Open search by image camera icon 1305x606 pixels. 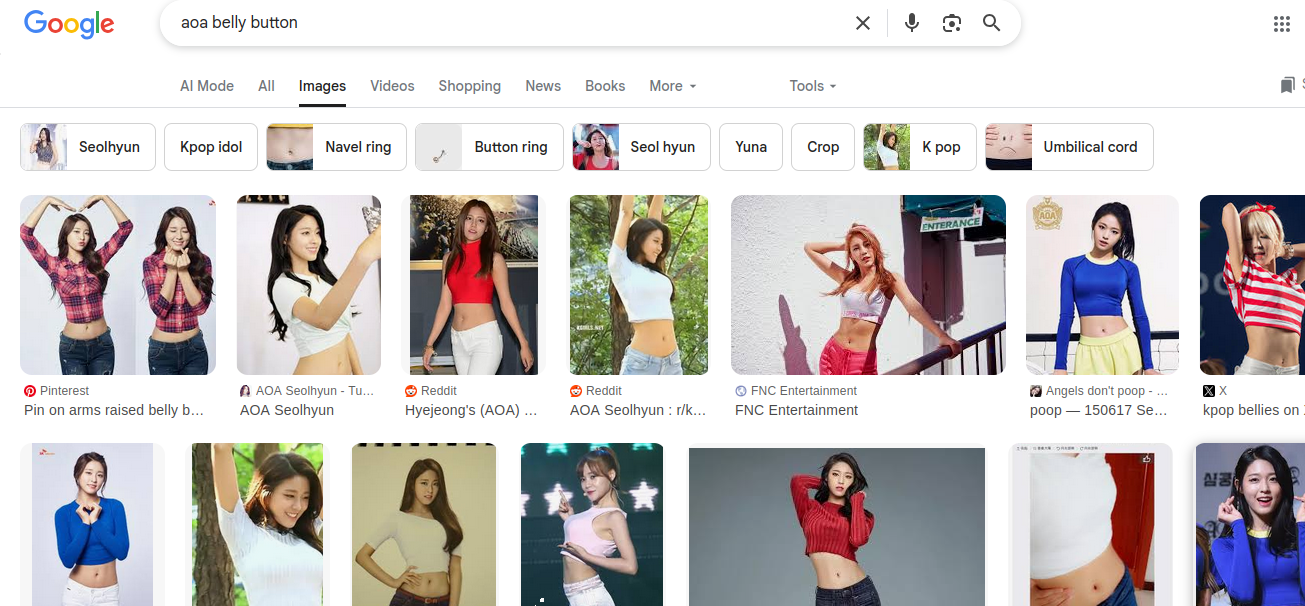point(952,23)
